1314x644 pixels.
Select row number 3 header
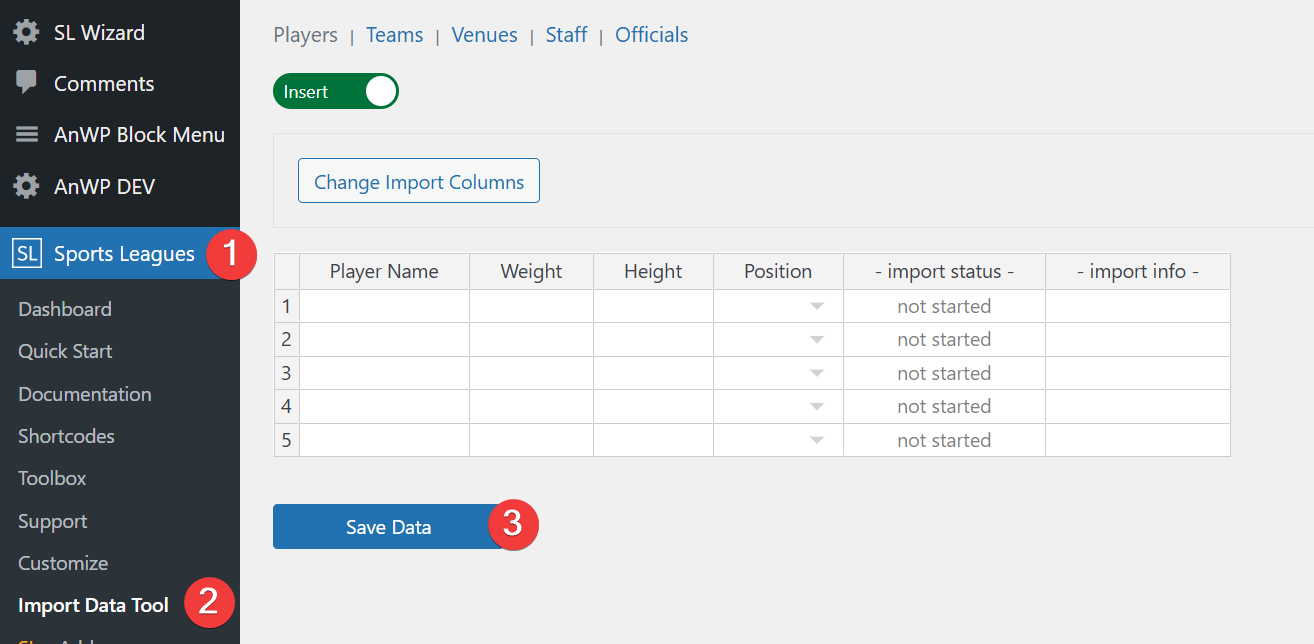pos(287,373)
